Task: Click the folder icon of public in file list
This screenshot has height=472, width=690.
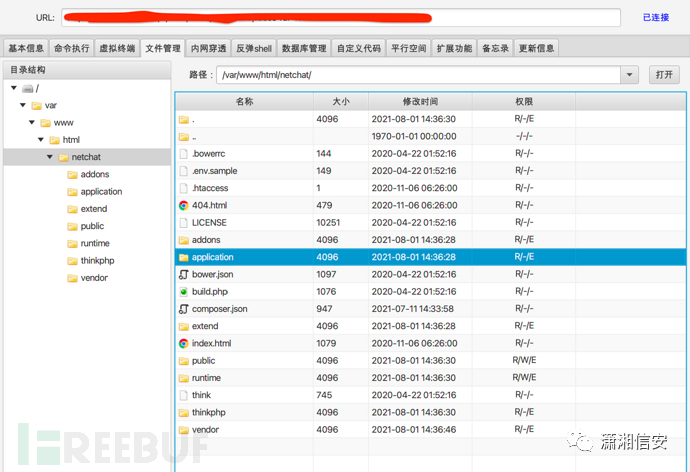Action: pos(184,361)
